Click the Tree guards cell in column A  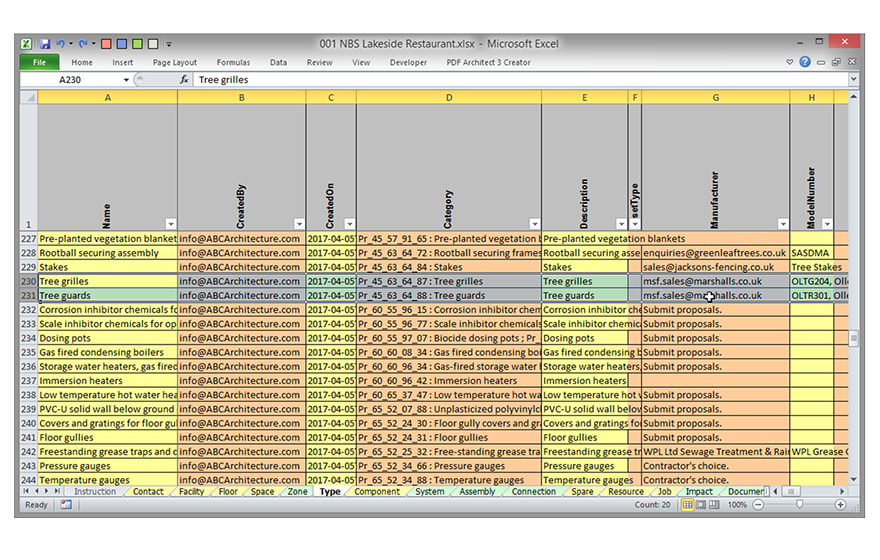(x=107, y=296)
